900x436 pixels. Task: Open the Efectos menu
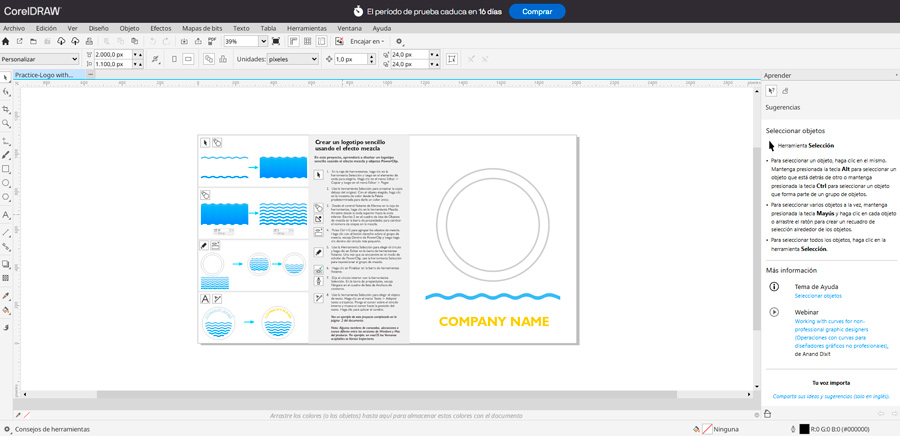[161, 28]
